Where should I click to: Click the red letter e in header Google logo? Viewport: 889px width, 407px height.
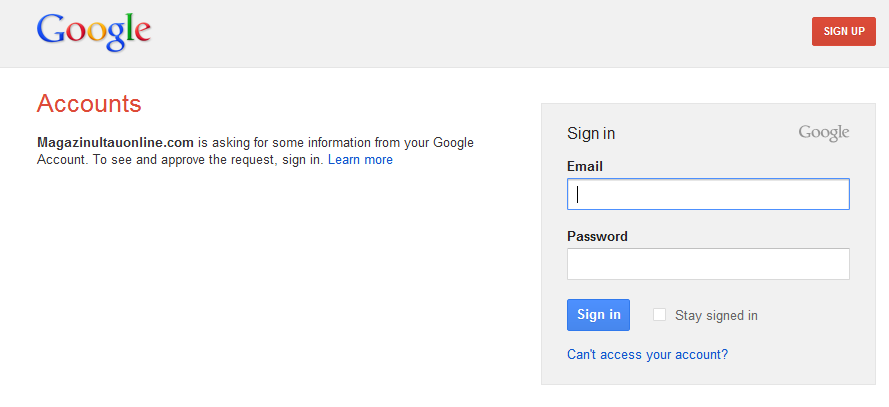pyautogui.click(x=142, y=33)
